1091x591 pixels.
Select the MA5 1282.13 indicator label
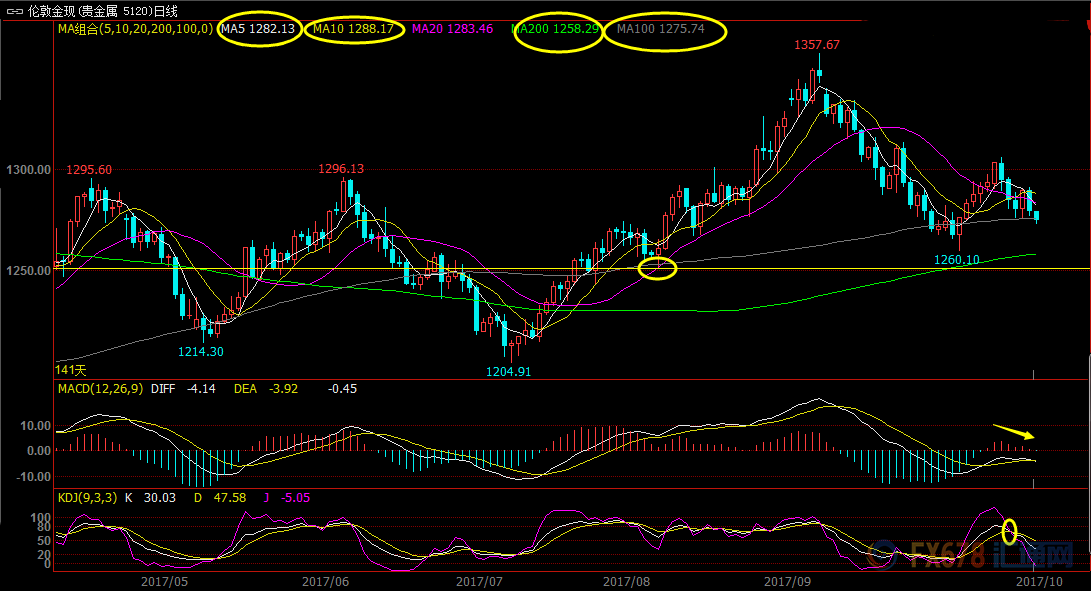258,30
